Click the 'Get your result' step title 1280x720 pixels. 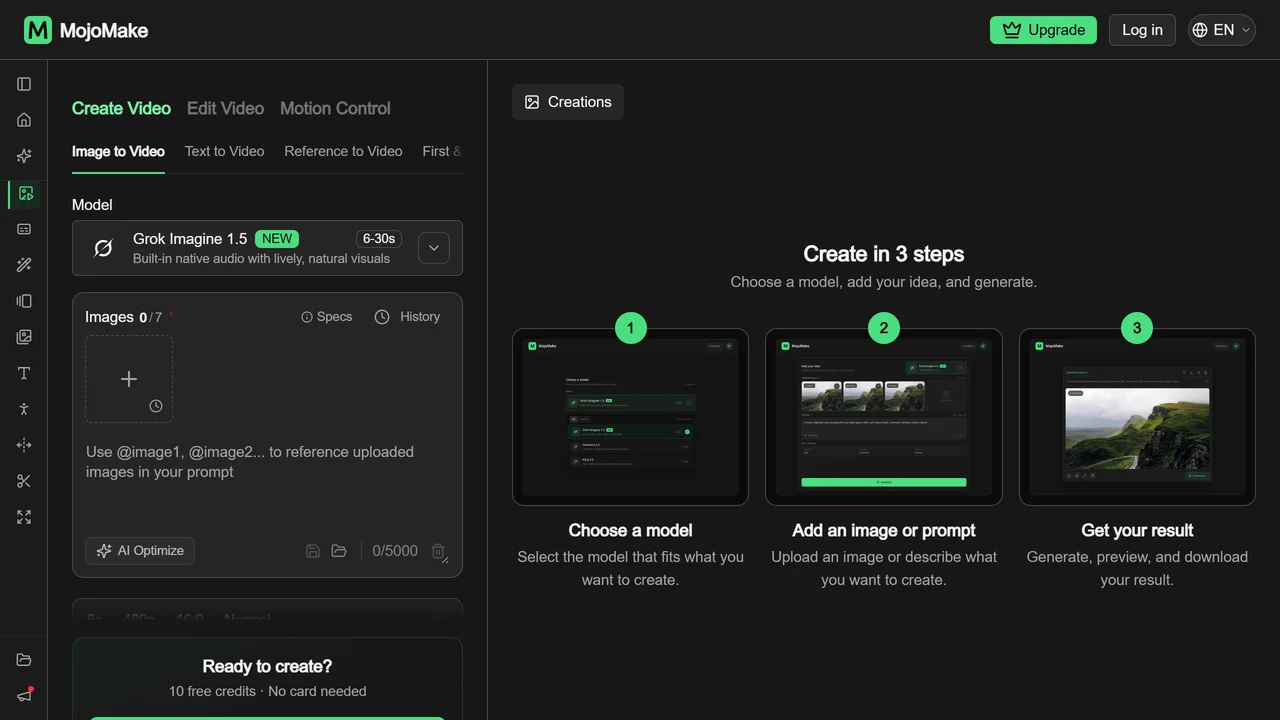click(1137, 530)
